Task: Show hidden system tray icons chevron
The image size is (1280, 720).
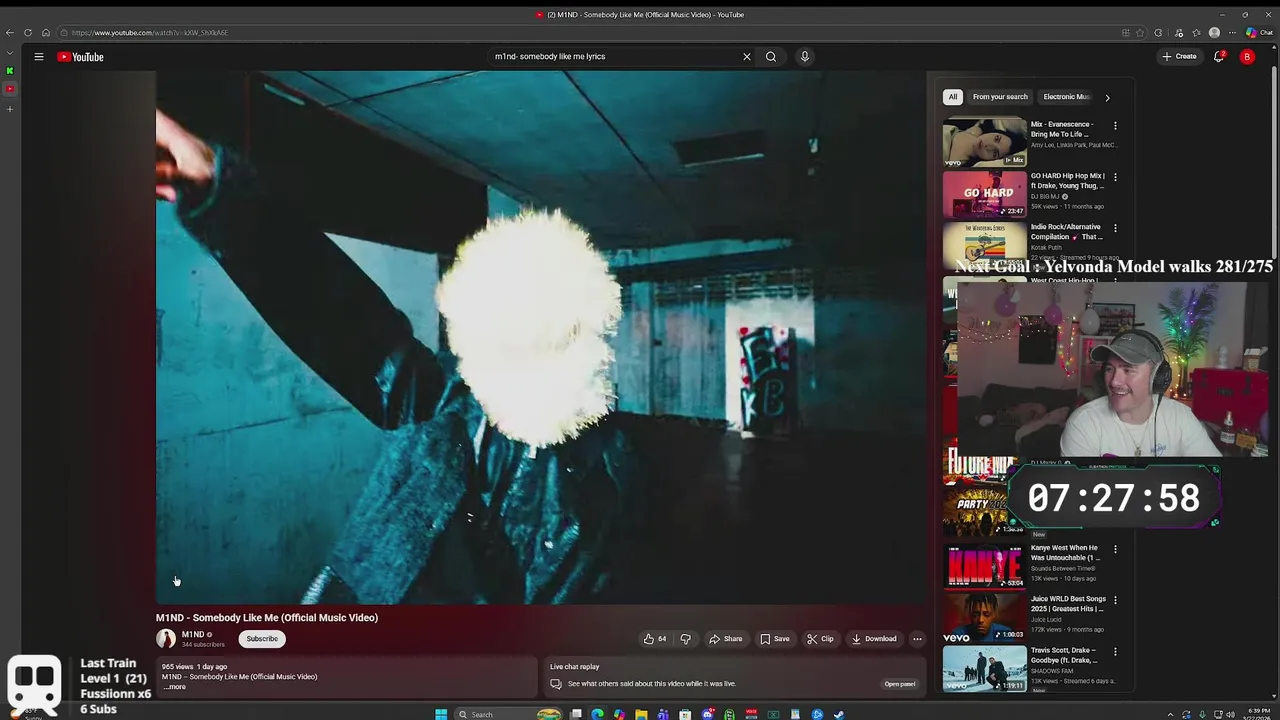Action: coord(1170,714)
